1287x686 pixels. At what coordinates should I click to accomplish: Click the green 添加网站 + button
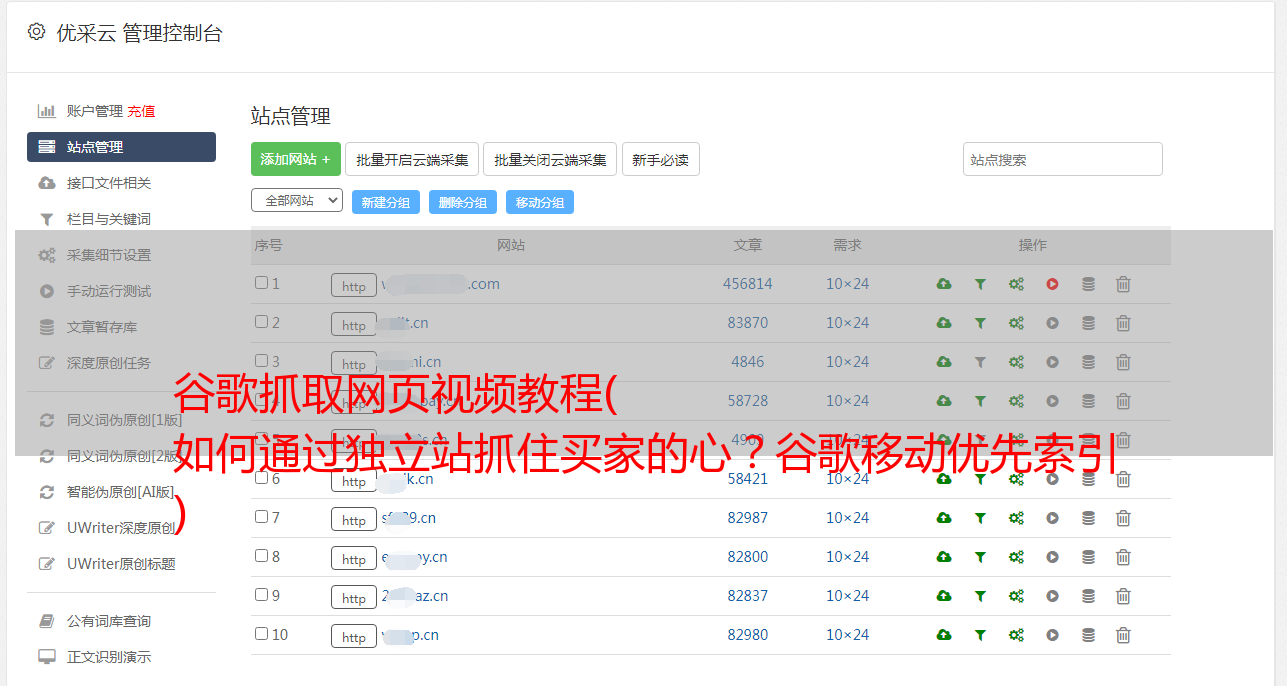click(x=295, y=159)
